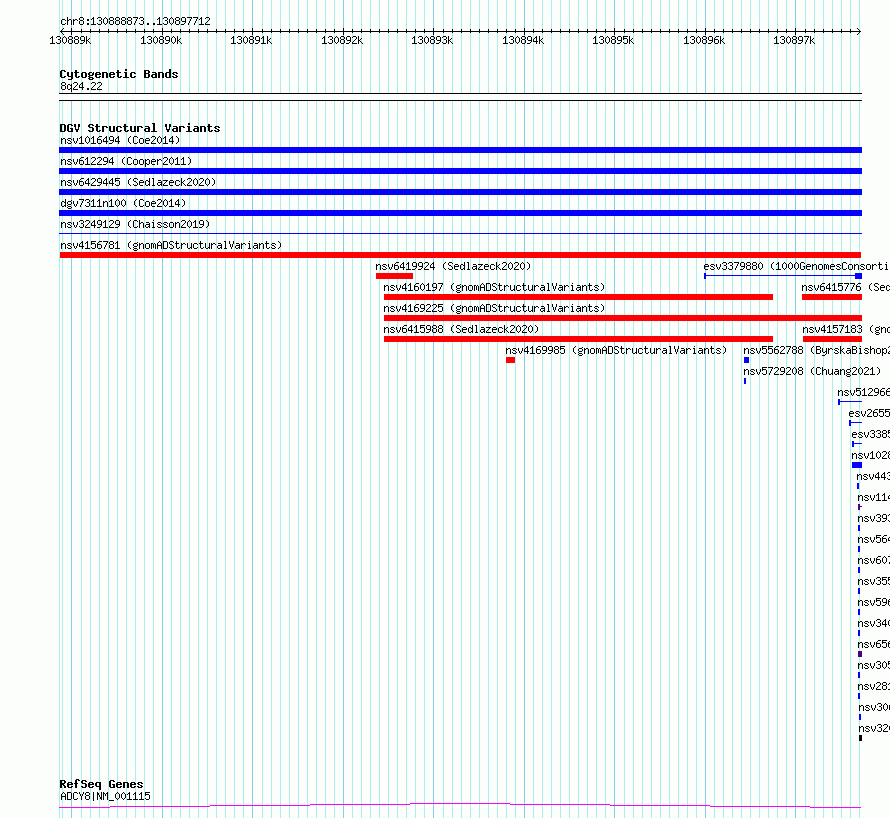Click the chr8:130888873..130897712 coordinate label
This screenshot has width=890, height=818.
(x=135, y=21)
